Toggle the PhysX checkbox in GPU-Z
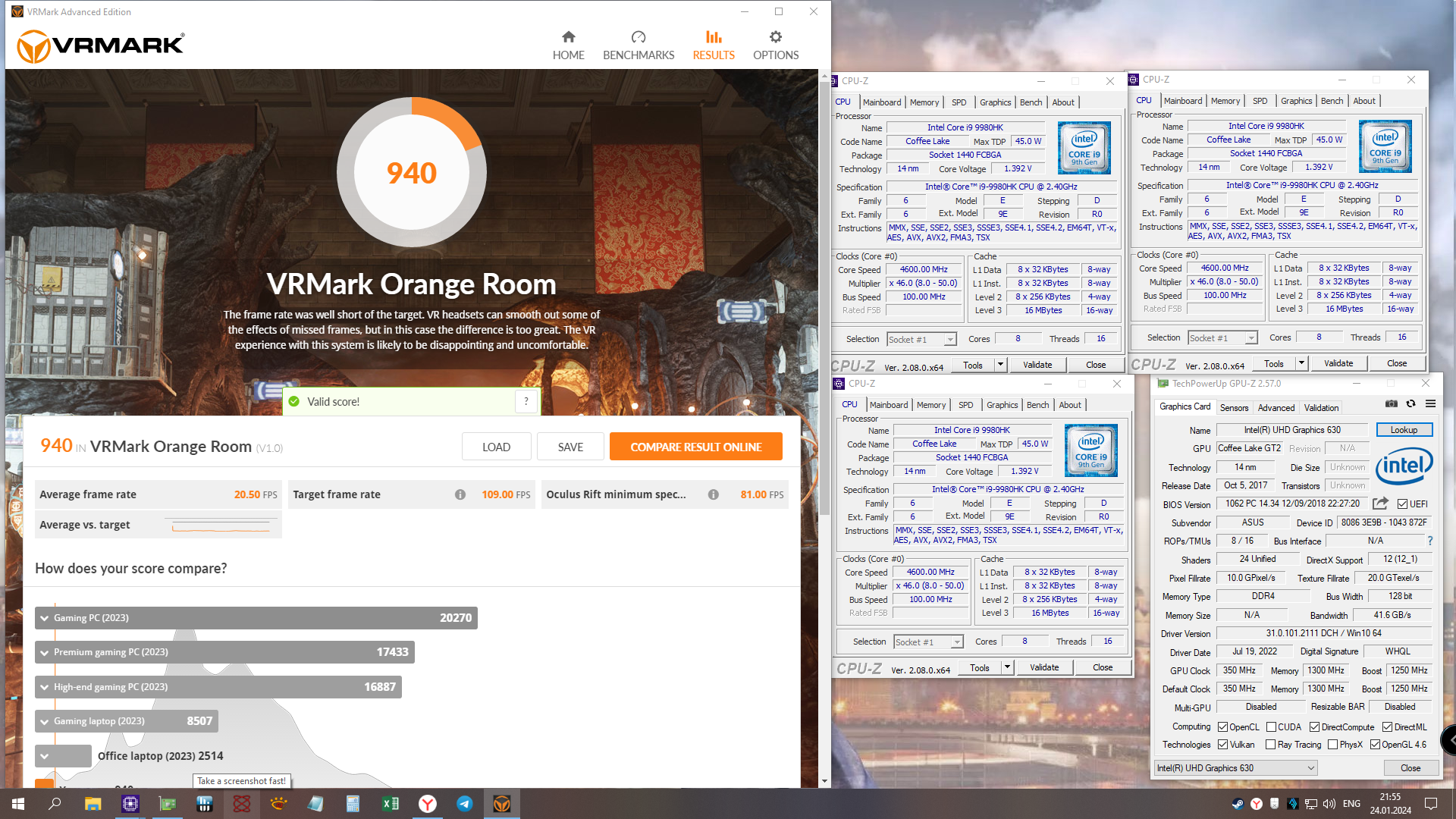Screen dimensions: 1456x819 coord(1332,745)
